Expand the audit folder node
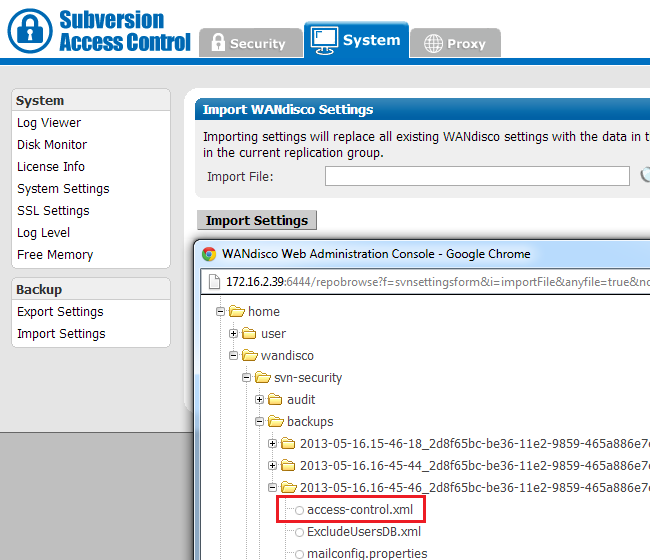Viewport: 650px width, 560px height. tap(260, 399)
